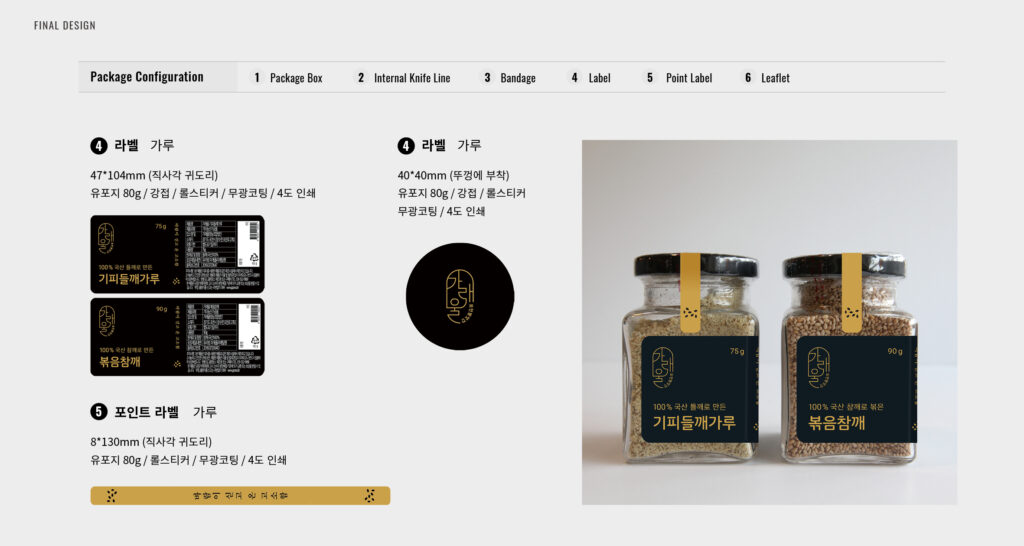Screen dimensions: 1024x546
Task: Click the yellow point label strip
Action: coord(240,496)
